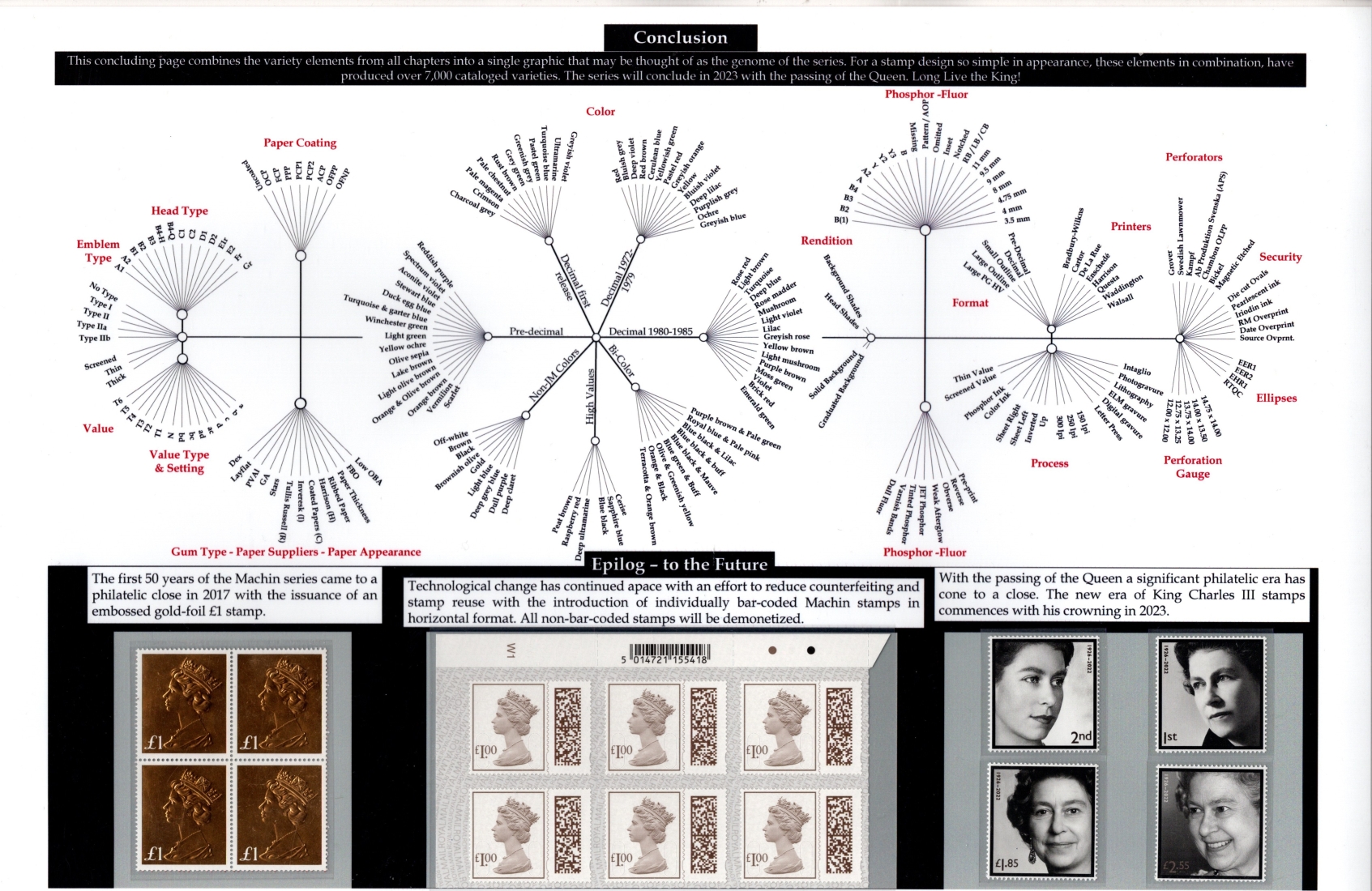Click the Perforators category label
Image resolution: width=1372 pixels, height=891 pixels.
point(1193,157)
